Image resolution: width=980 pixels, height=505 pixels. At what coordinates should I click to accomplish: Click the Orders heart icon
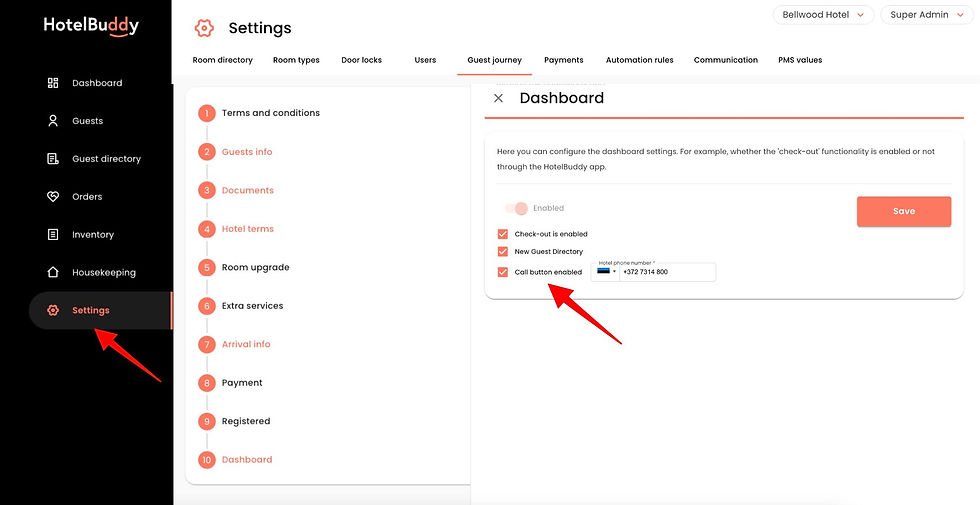pyautogui.click(x=53, y=196)
